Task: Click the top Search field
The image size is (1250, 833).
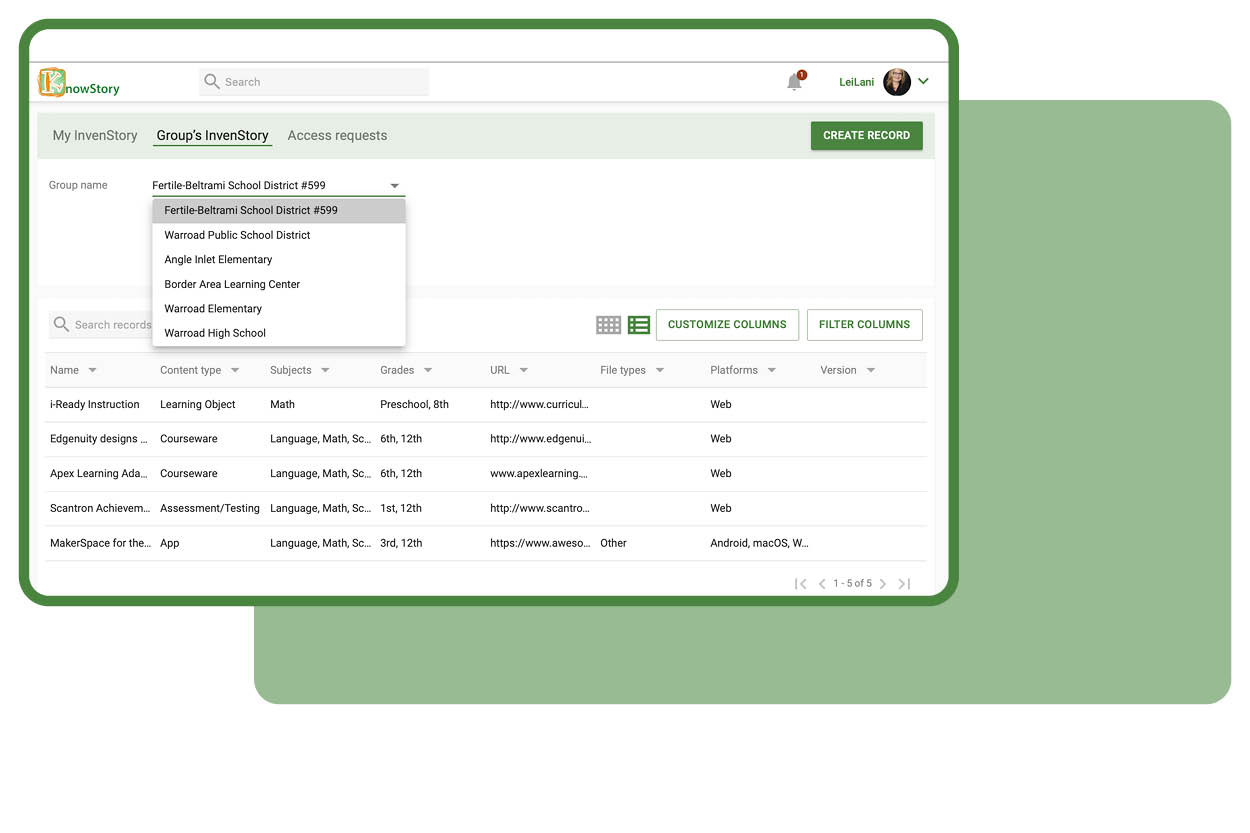Action: 314,82
